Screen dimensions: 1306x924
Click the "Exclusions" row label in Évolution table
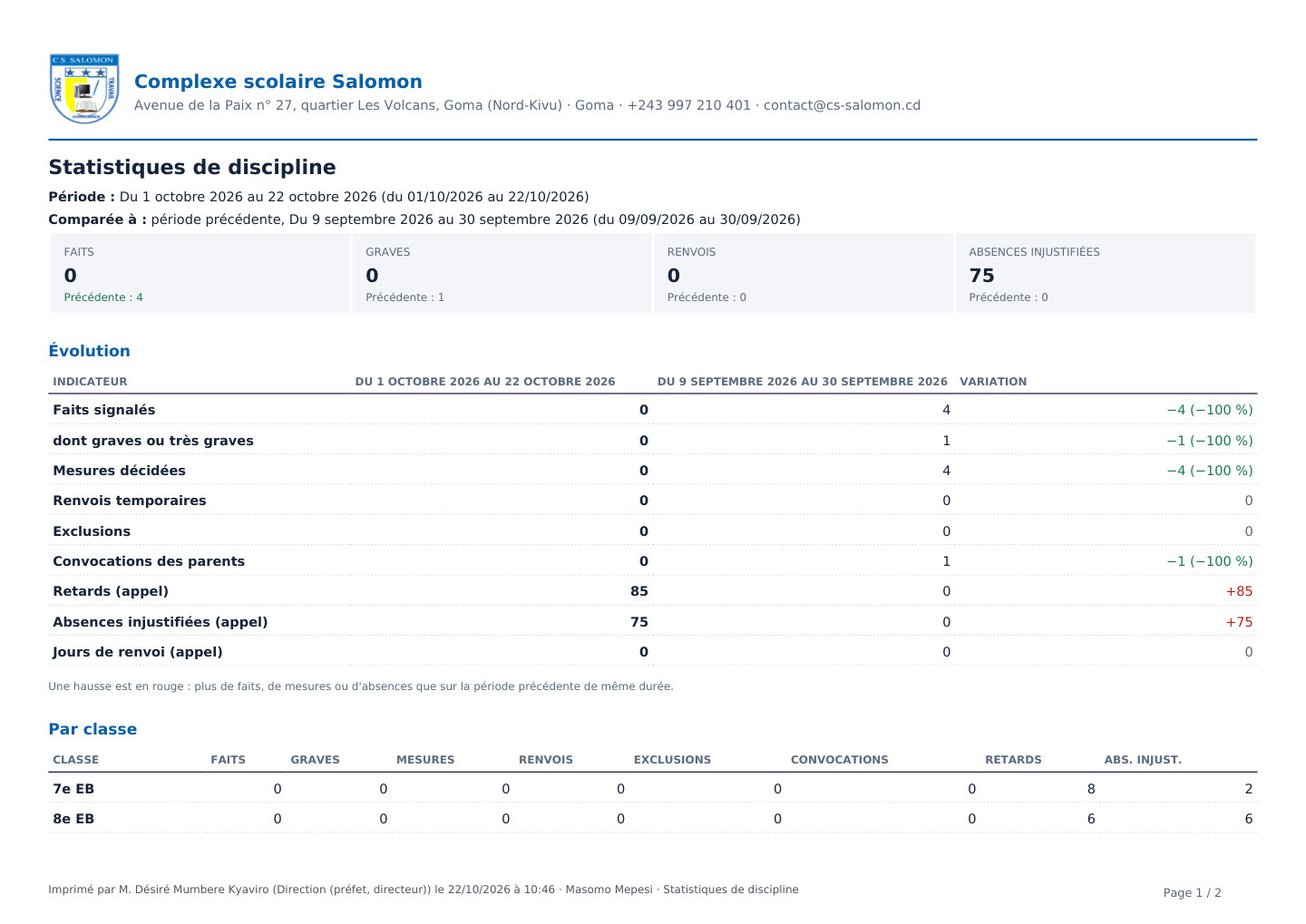click(x=92, y=531)
